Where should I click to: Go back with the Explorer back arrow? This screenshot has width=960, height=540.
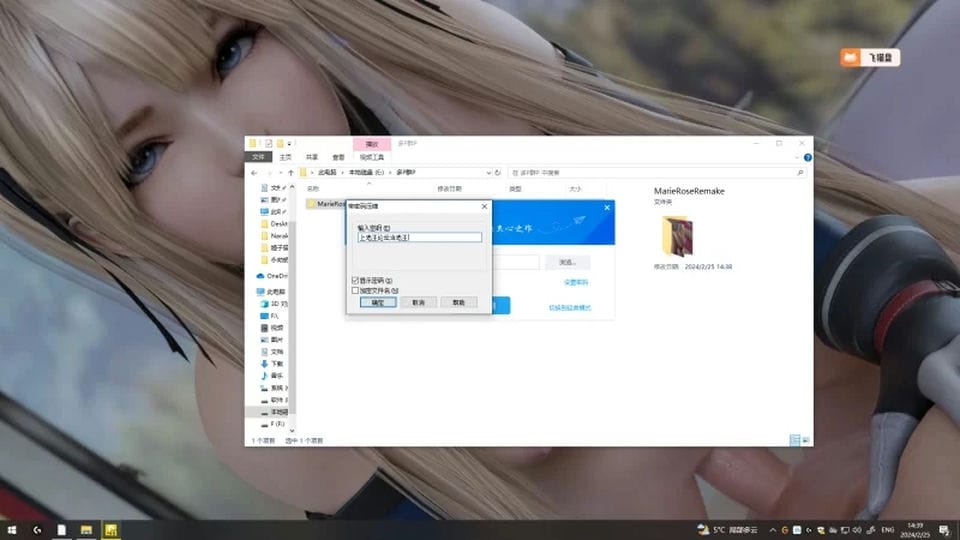click(255, 173)
